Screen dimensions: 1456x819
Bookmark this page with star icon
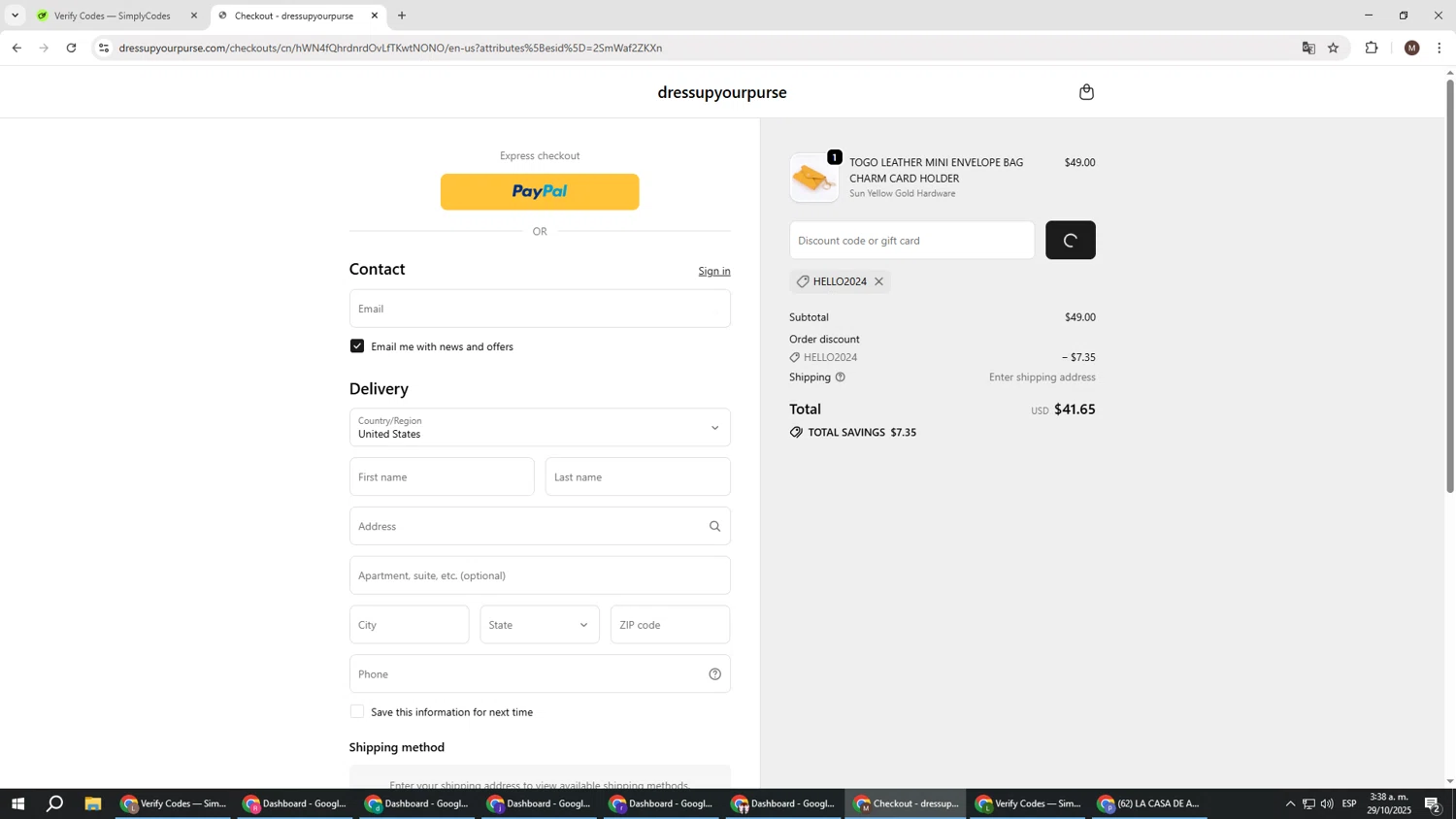pos(1334,48)
